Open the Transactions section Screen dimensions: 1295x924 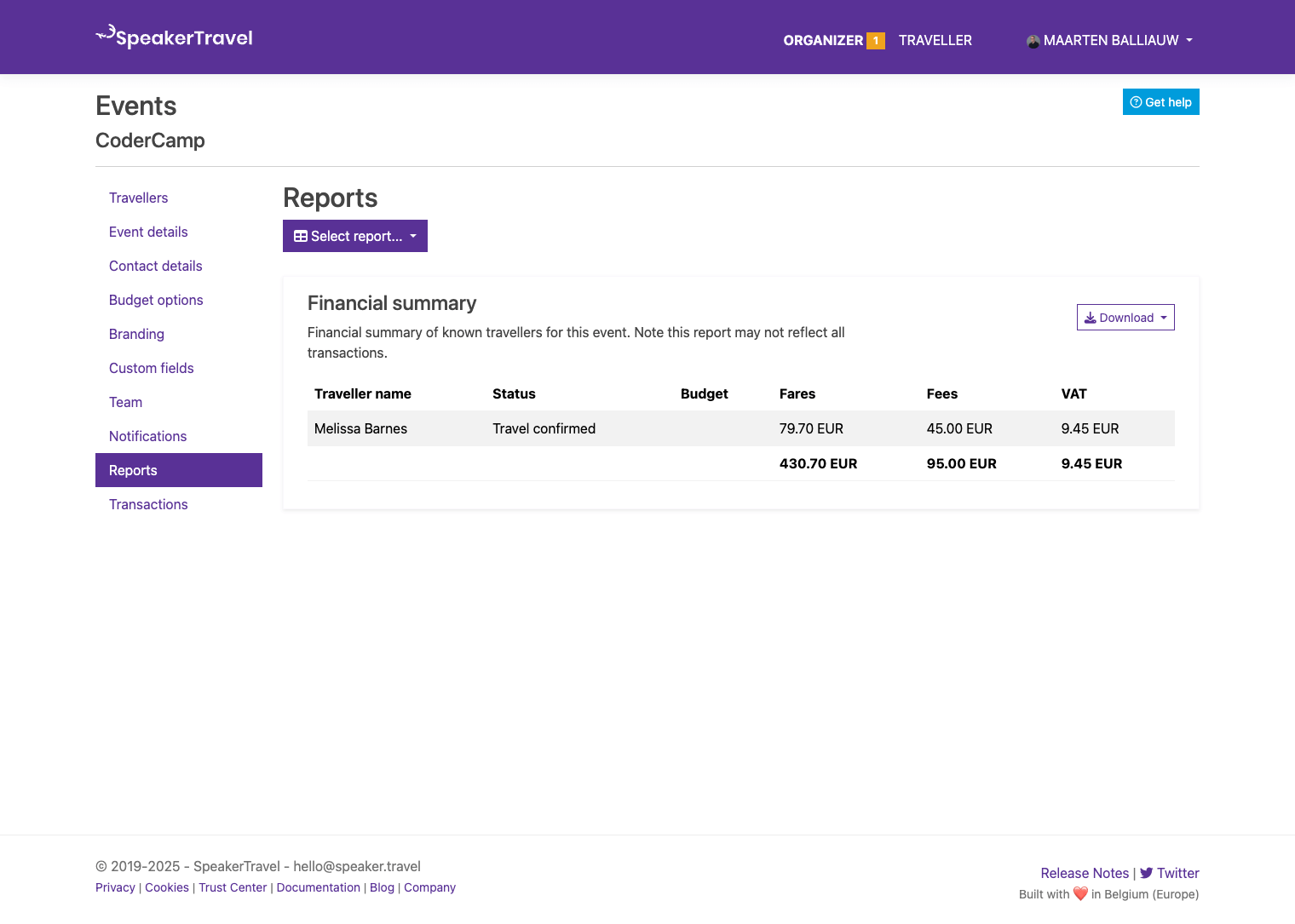tap(148, 504)
